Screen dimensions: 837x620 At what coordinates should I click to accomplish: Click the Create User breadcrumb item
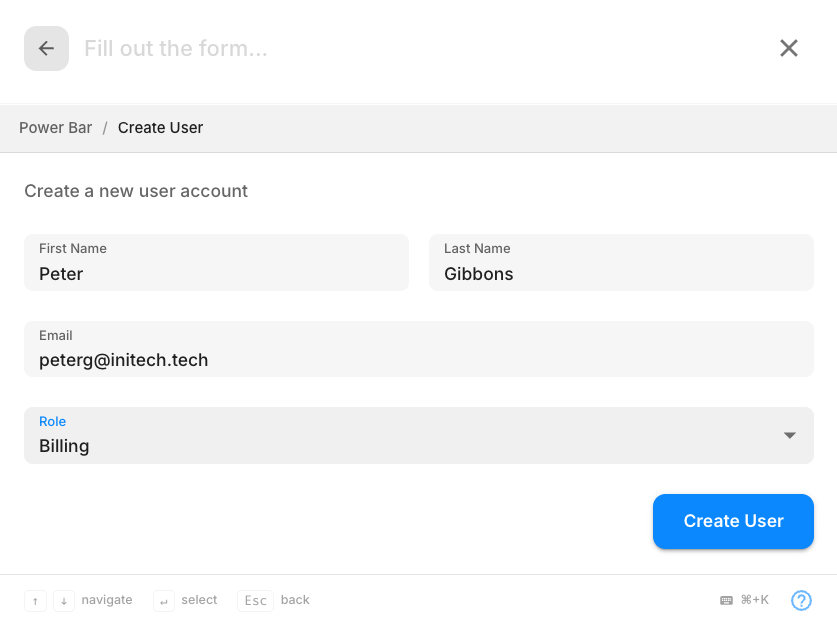[x=160, y=128]
